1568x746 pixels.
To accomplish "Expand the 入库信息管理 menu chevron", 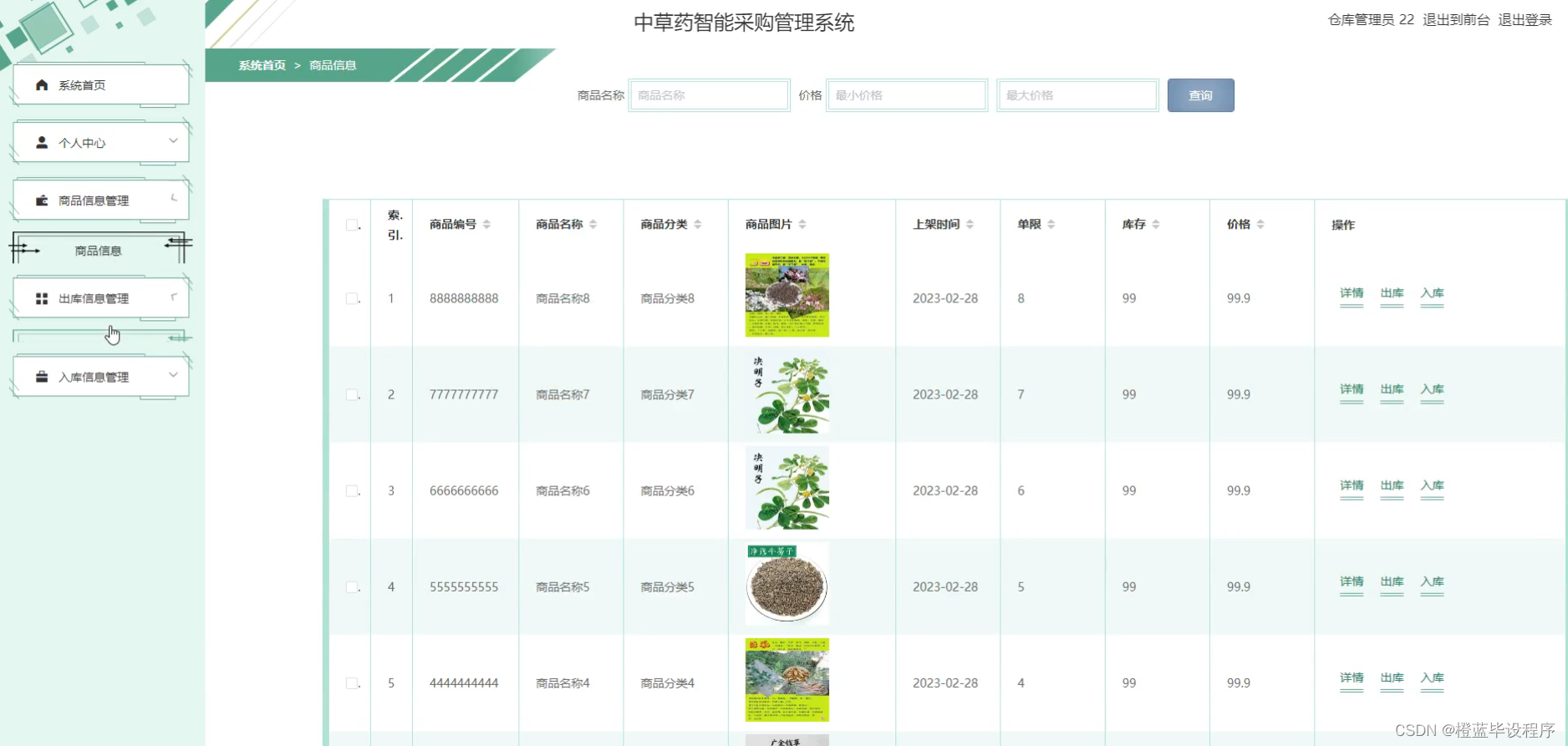I will [x=173, y=374].
